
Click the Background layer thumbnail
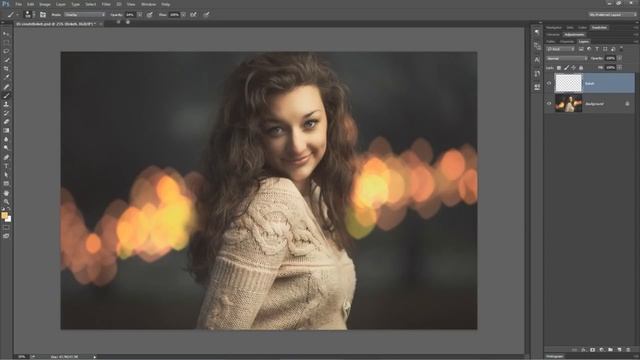[x=568, y=104]
